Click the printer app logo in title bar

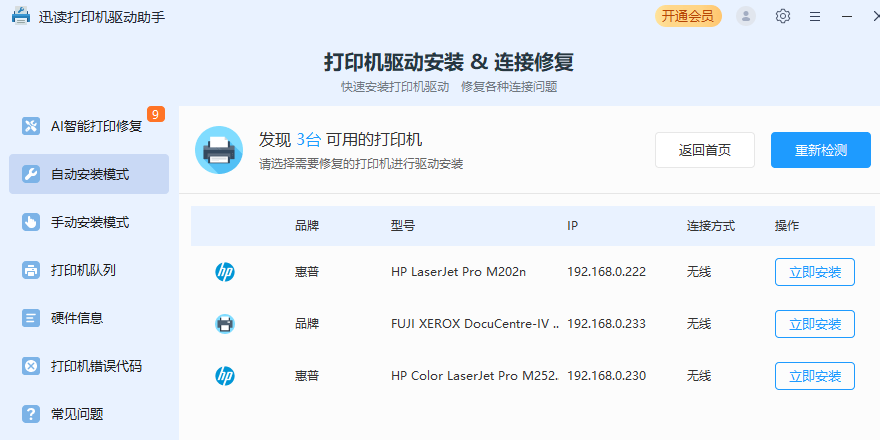coord(21,16)
